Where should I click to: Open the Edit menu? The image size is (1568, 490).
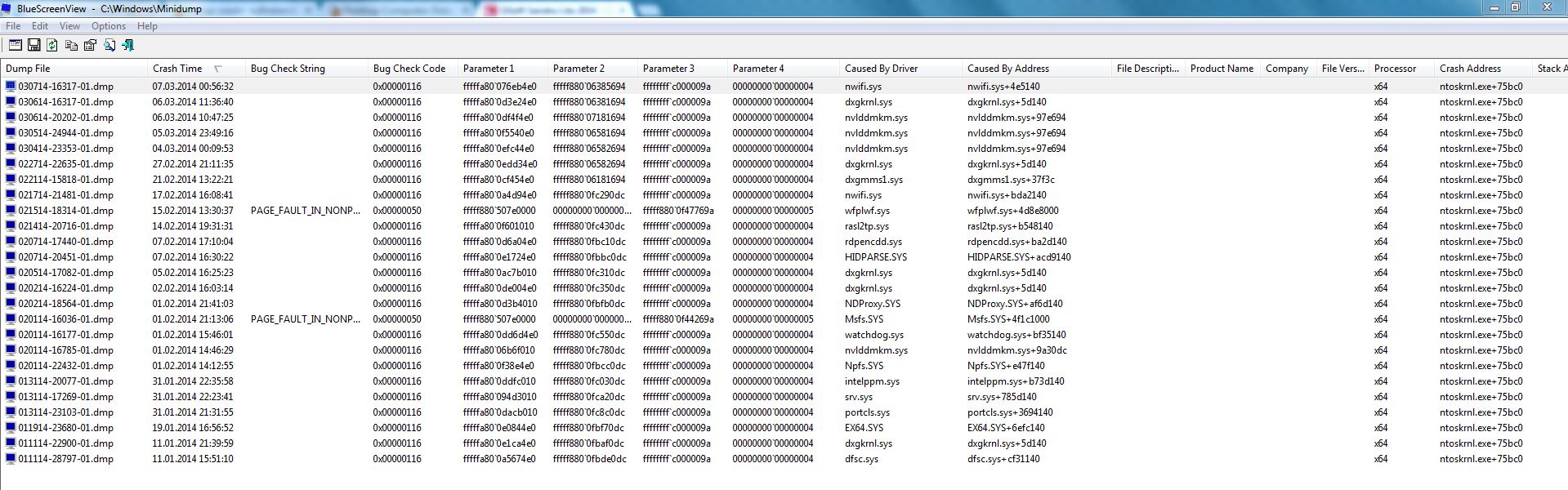pos(40,26)
